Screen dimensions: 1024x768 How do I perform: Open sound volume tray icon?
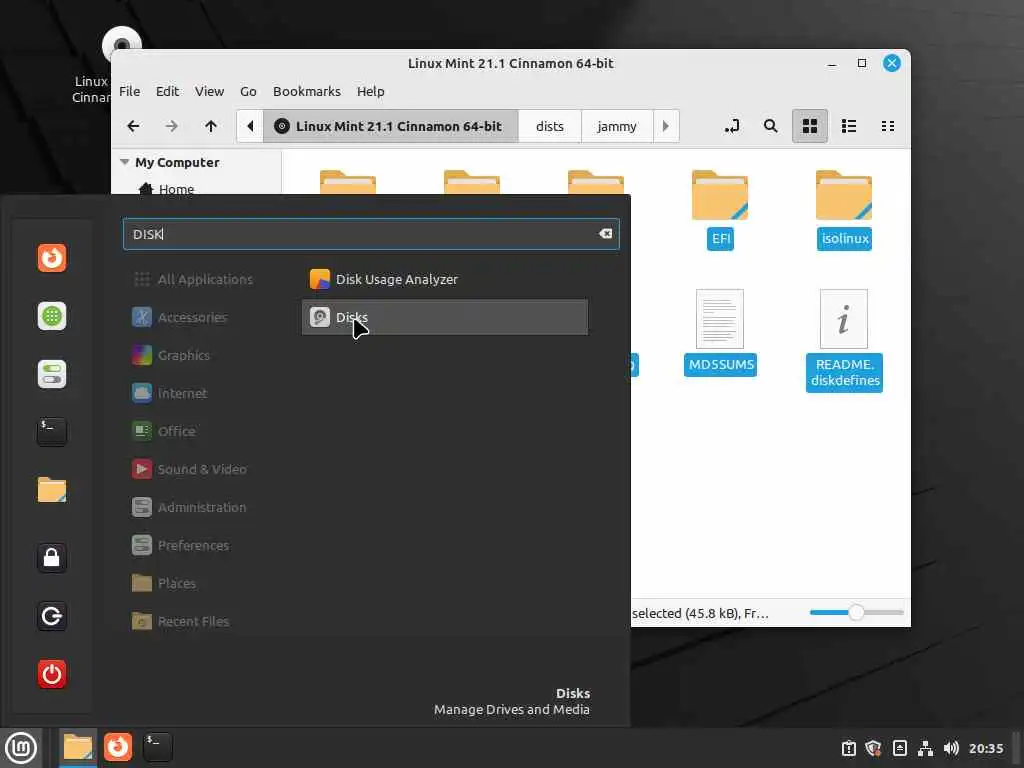[951, 748]
